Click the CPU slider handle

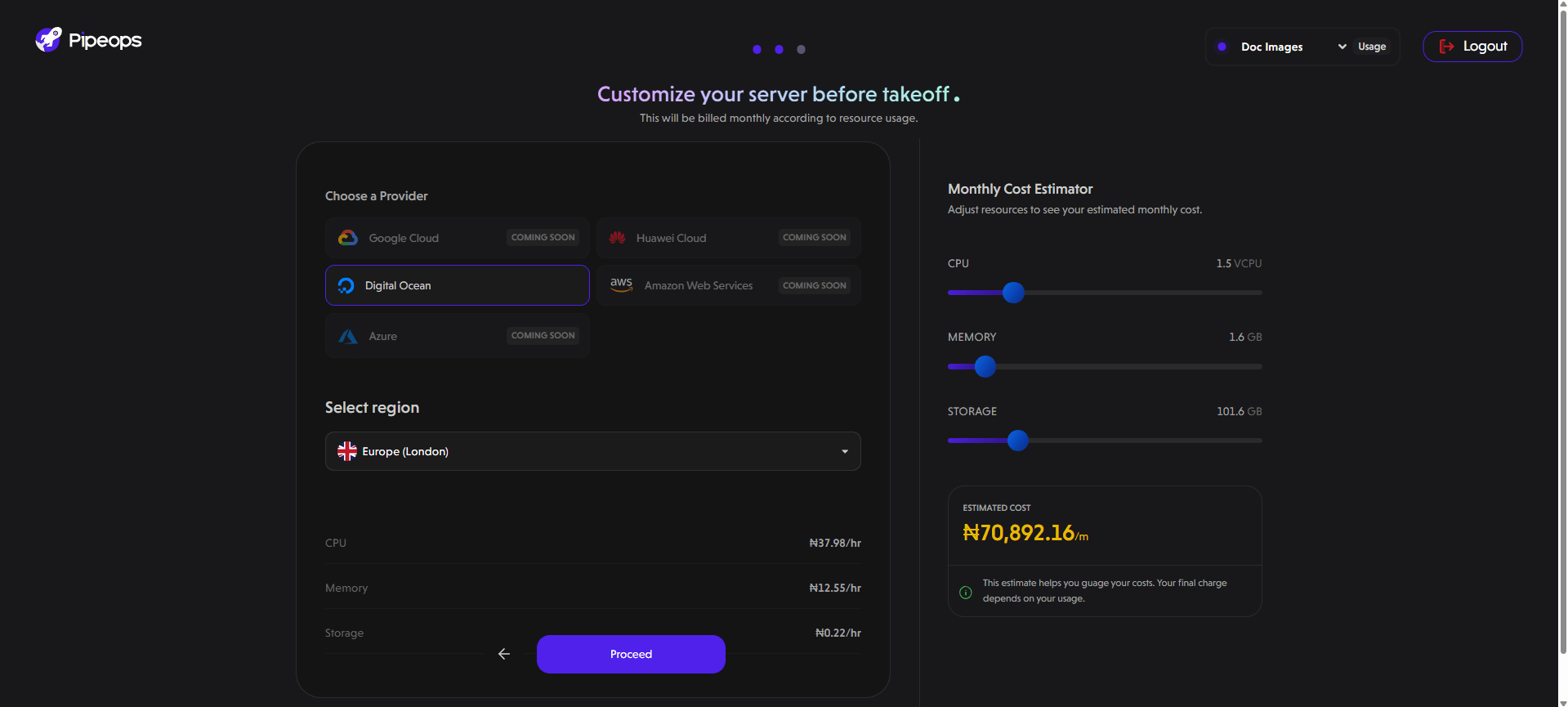(x=1013, y=293)
